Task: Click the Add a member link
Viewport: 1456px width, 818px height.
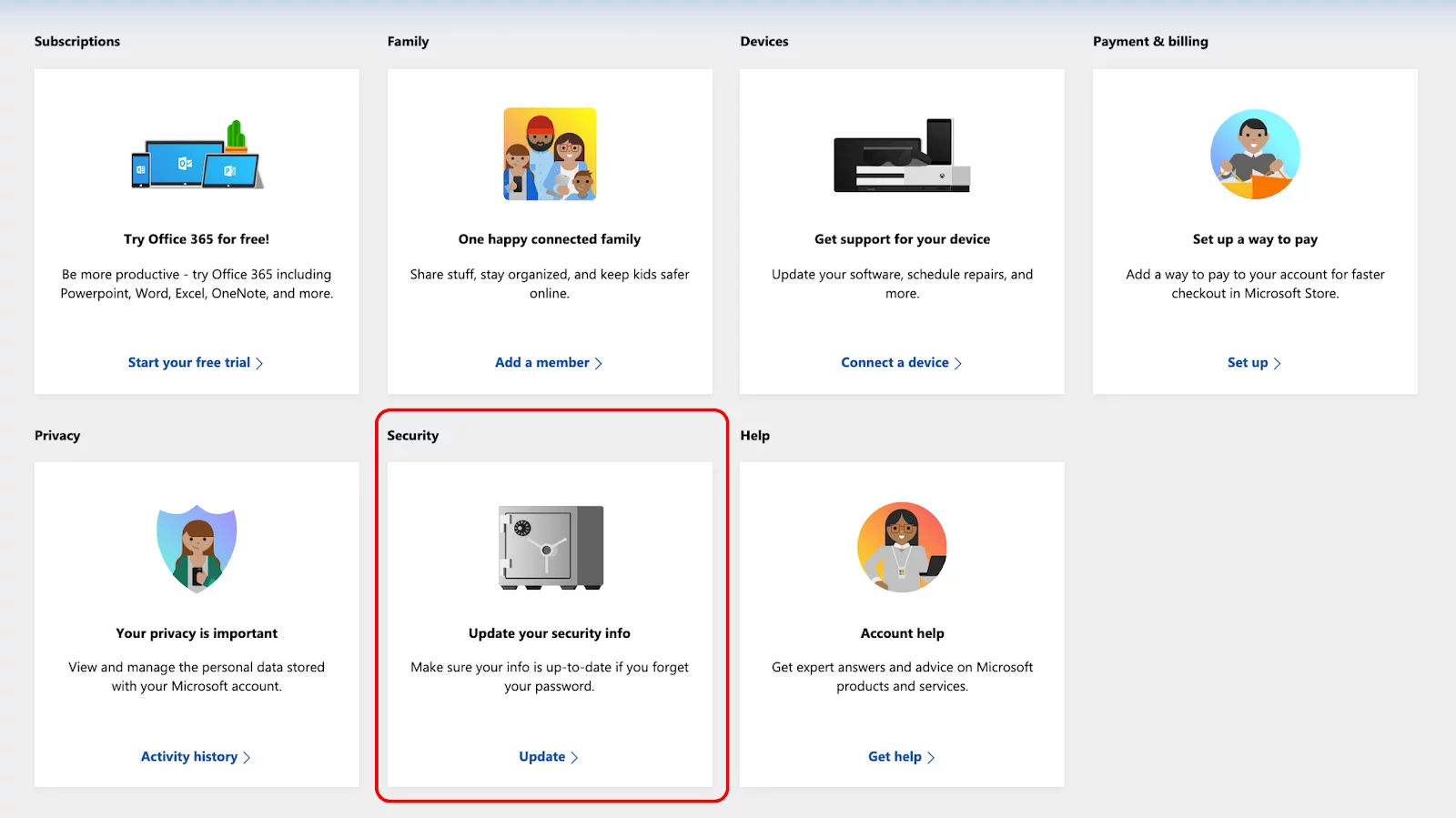Action: pyautogui.click(x=549, y=362)
